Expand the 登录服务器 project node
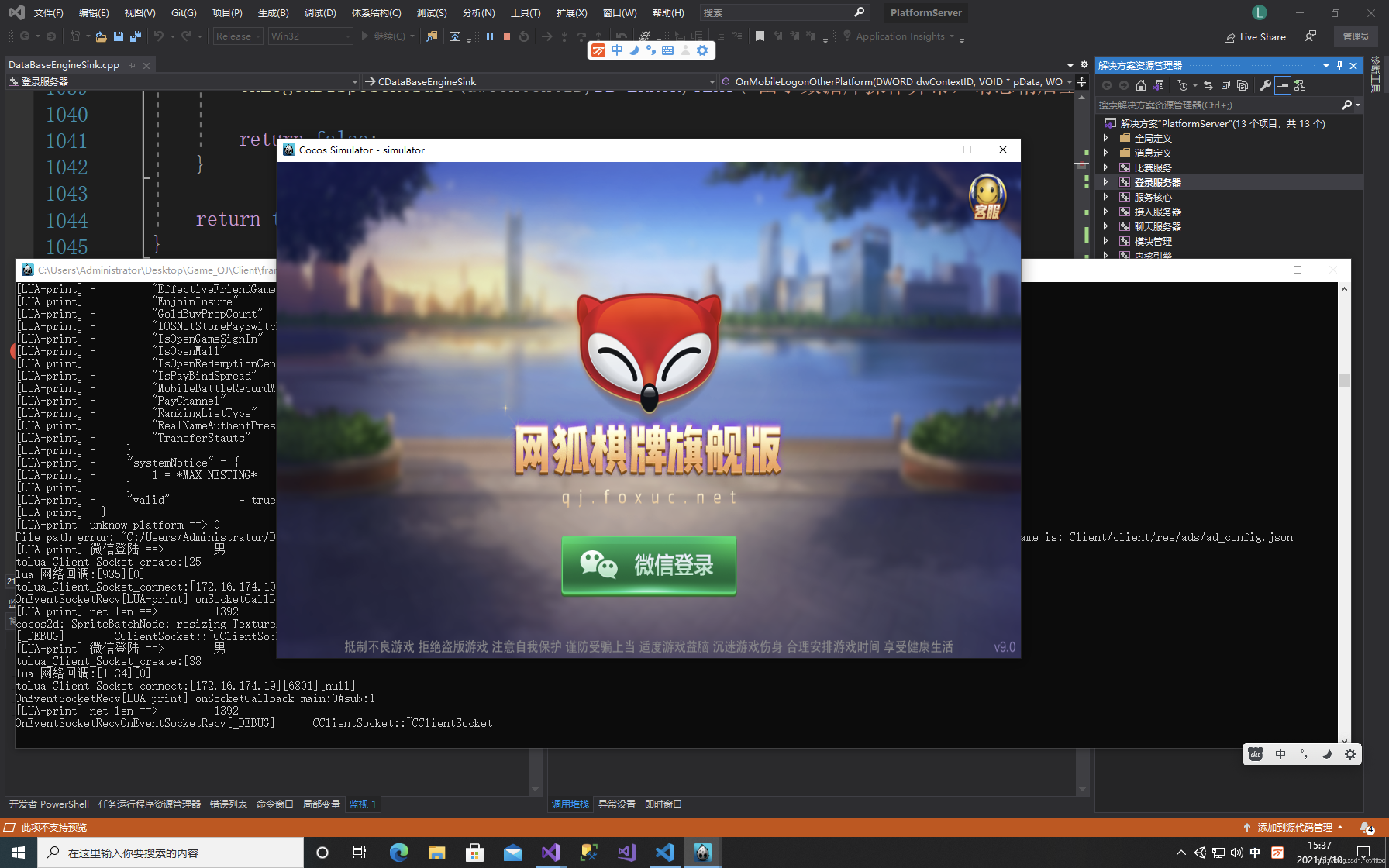This screenshot has height=868, width=1389. point(1105,182)
